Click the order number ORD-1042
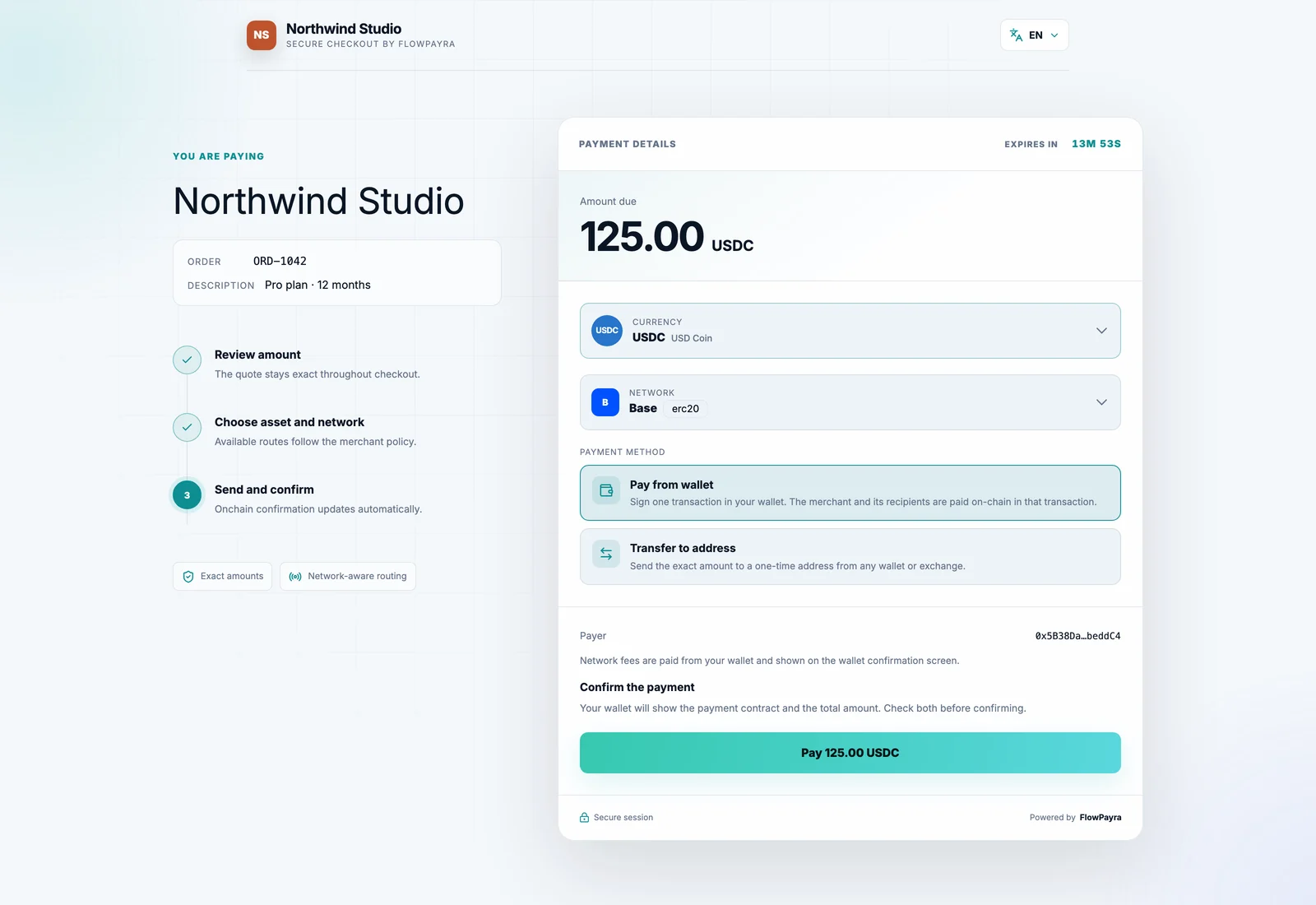The image size is (1316, 905). 280,261
